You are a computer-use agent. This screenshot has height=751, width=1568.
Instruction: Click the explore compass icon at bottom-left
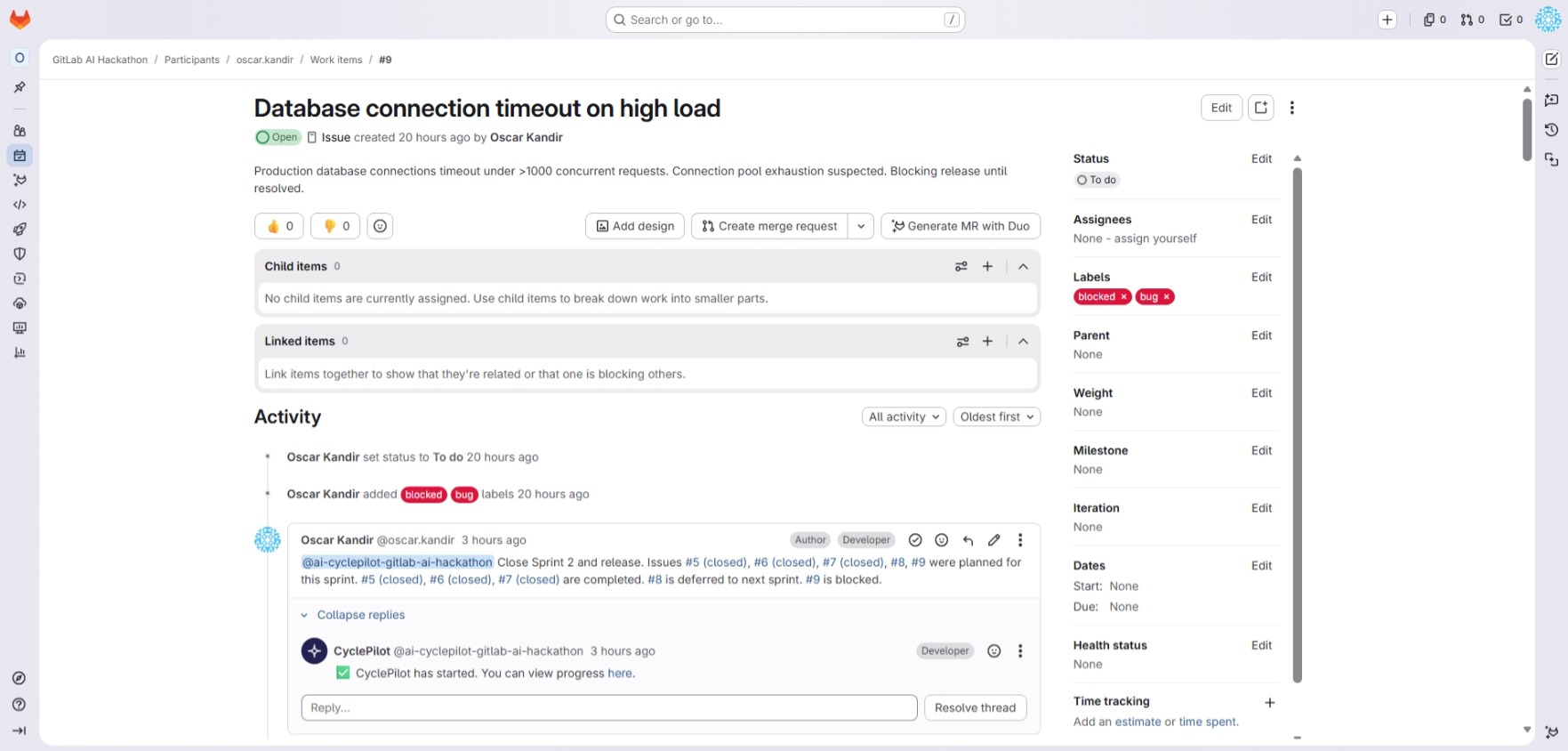click(20, 678)
